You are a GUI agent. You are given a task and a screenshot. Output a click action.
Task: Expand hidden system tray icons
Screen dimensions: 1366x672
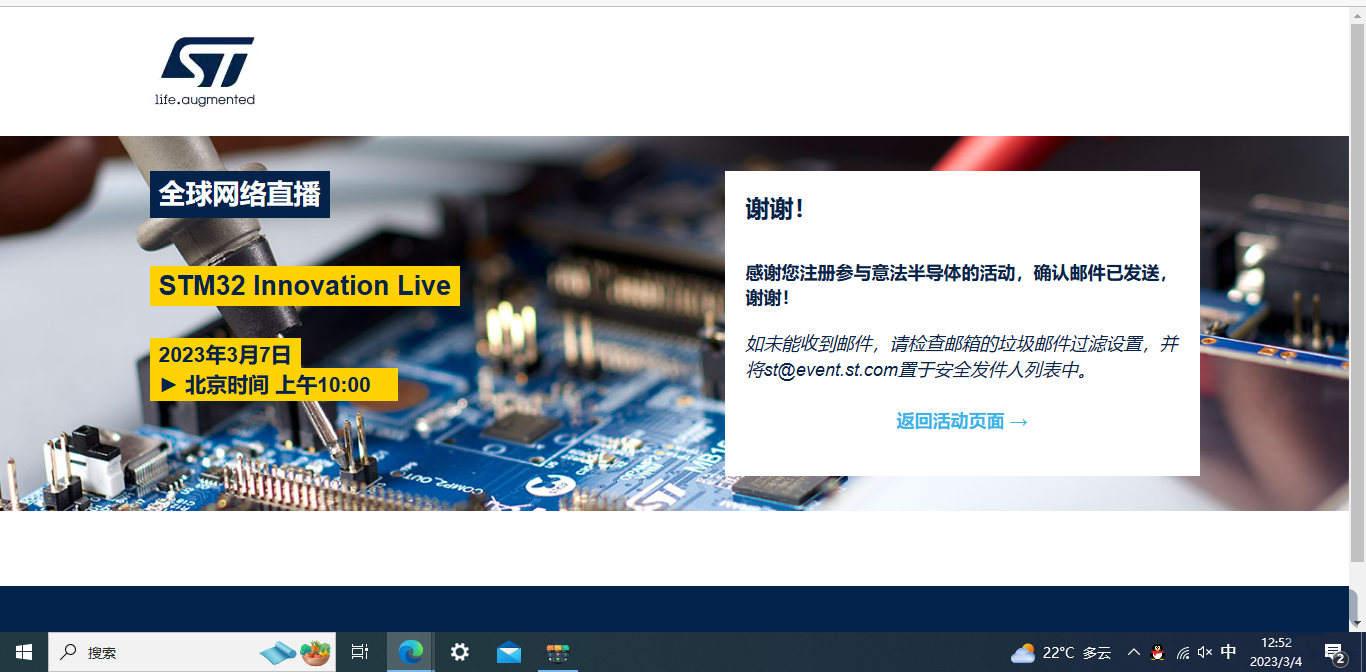click(x=1133, y=652)
